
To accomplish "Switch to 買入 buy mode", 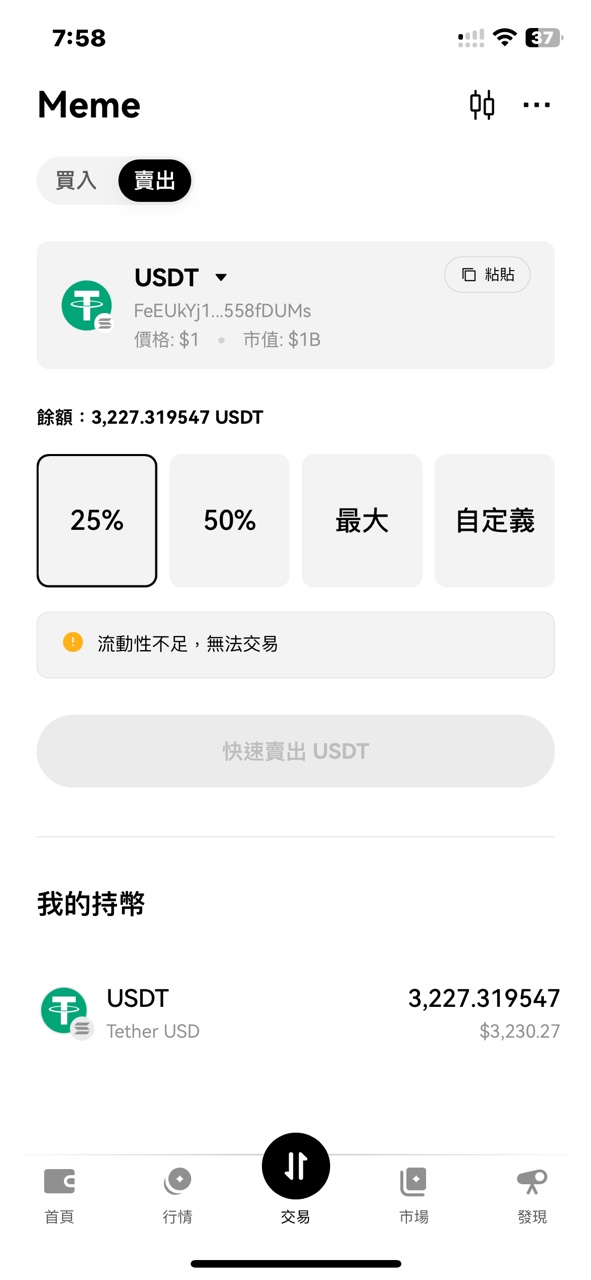I will point(76,181).
